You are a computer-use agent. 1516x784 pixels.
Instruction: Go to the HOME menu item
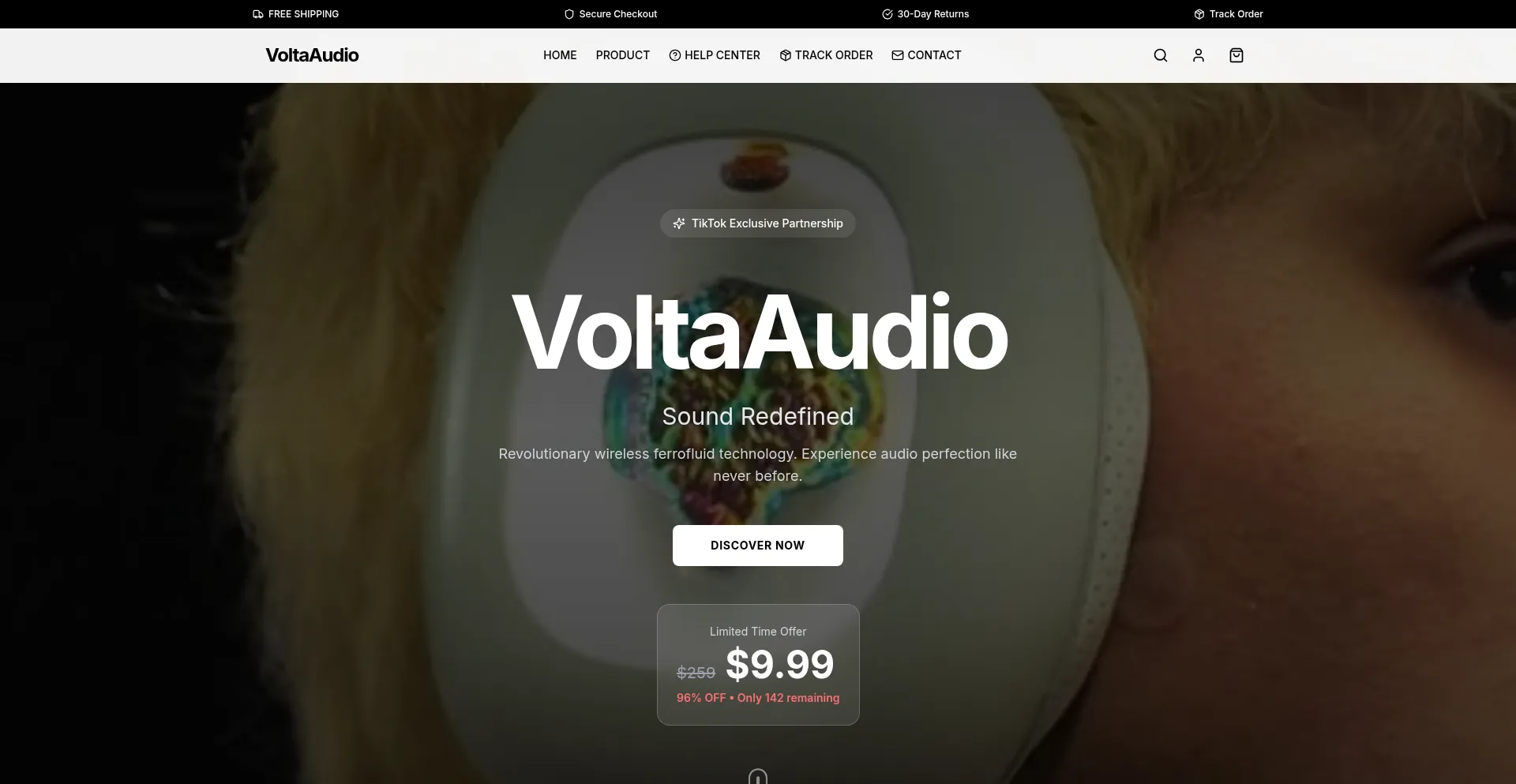pos(560,55)
